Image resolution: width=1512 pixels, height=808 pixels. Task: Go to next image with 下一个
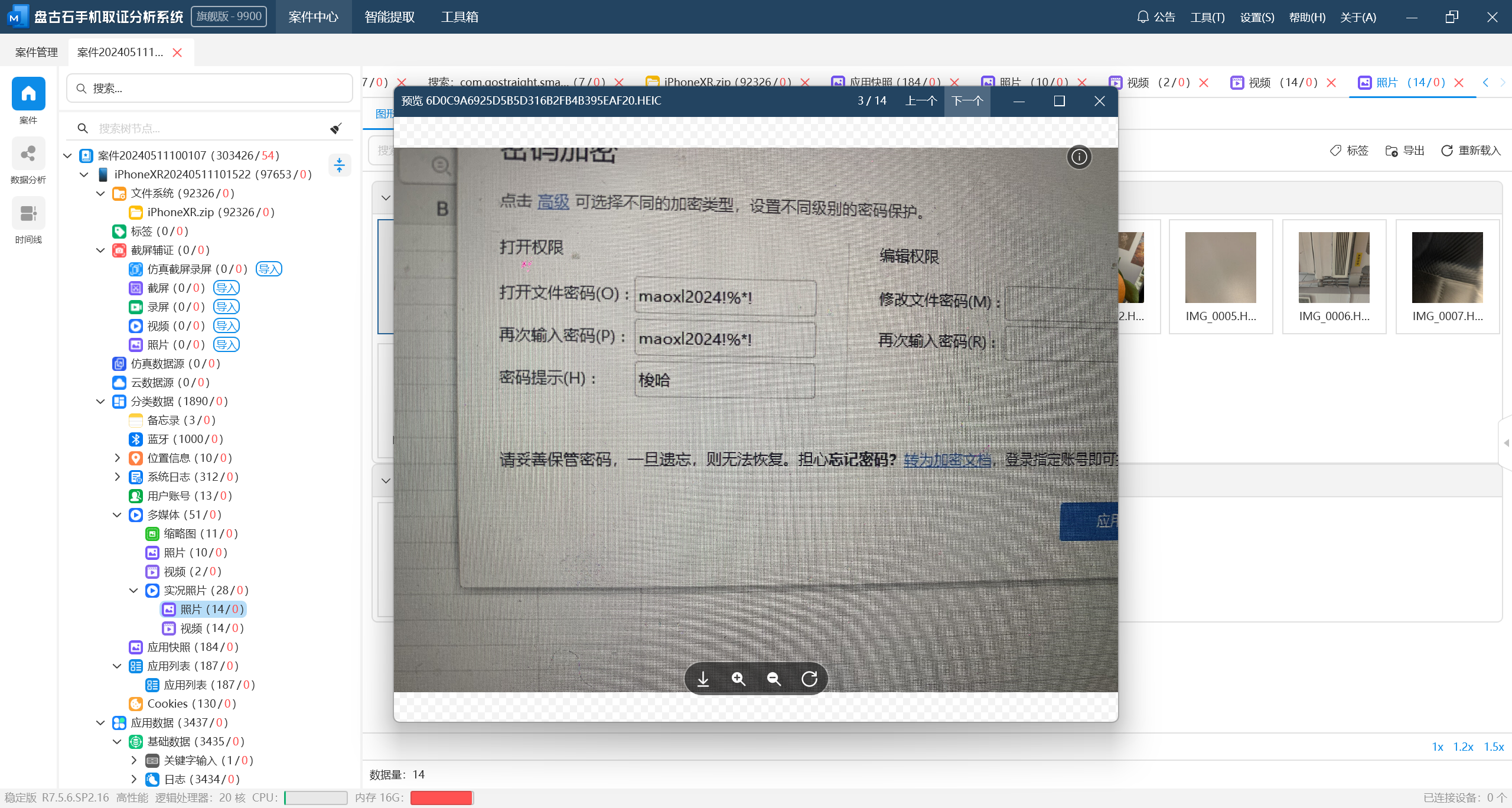(967, 101)
